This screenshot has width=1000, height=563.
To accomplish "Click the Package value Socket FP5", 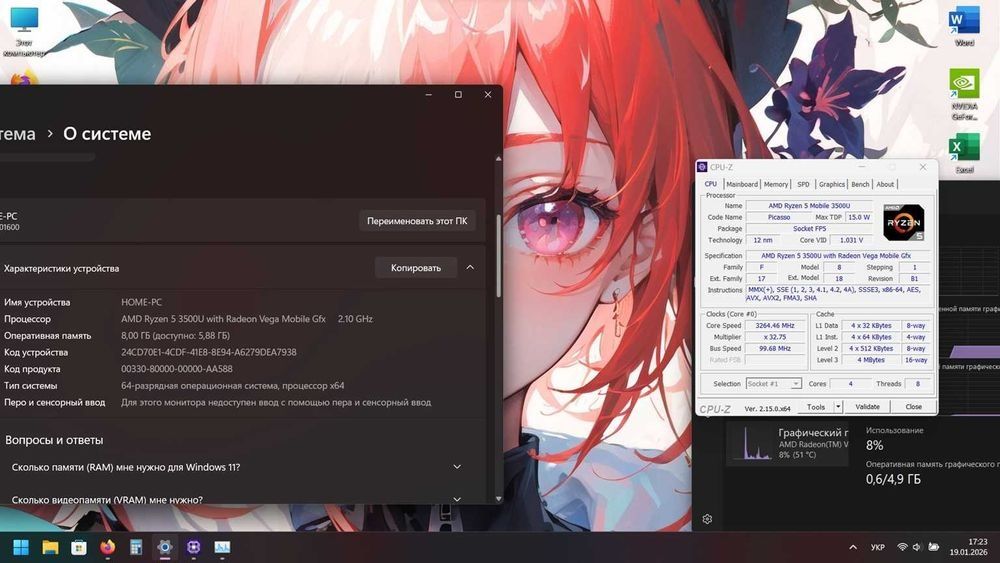I will tap(809, 228).
